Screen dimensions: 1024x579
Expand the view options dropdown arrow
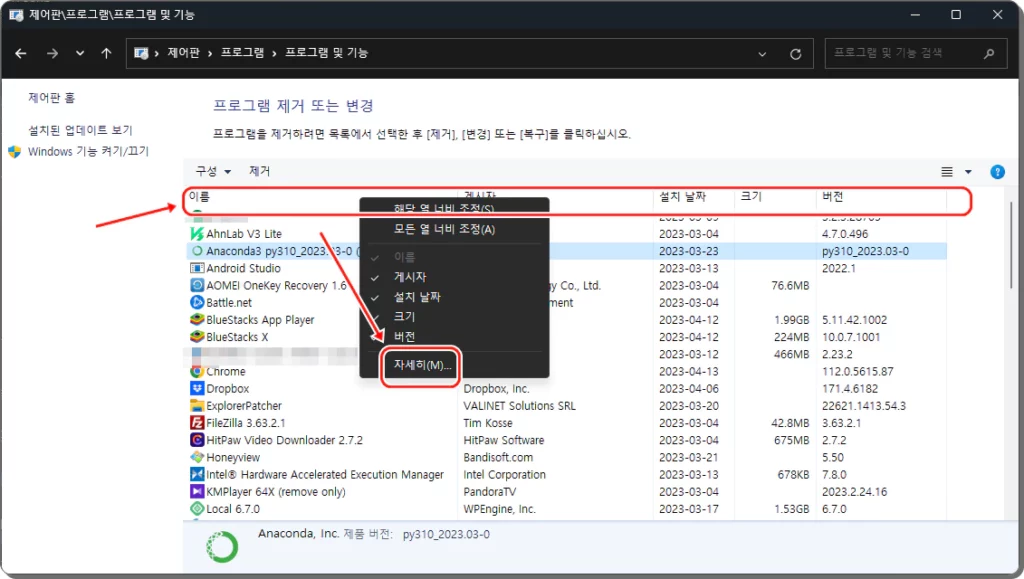point(968,172)
